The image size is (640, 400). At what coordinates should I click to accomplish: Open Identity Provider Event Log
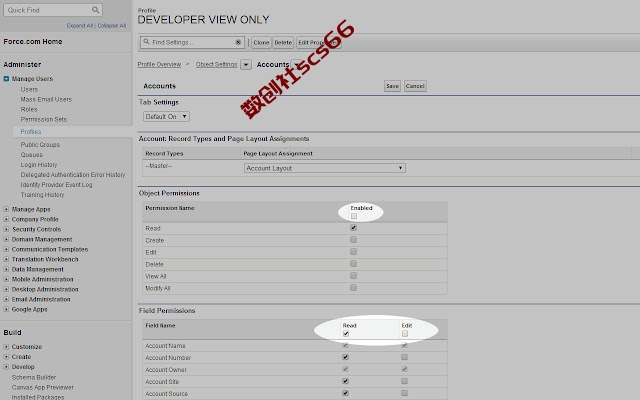[x=56, y=184]
